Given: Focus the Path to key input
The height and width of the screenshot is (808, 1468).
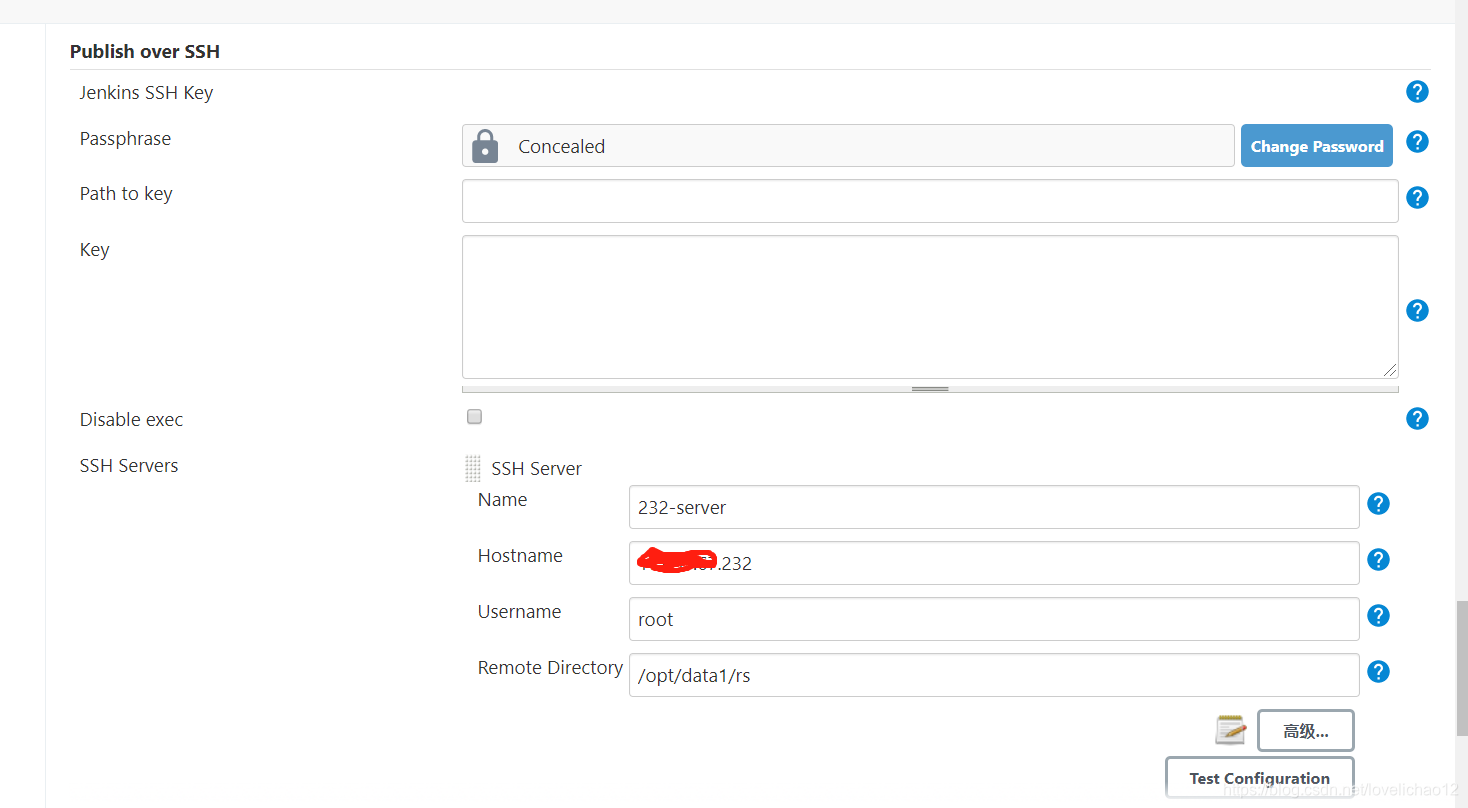Looking at the screenshot, I should (930, 201).
